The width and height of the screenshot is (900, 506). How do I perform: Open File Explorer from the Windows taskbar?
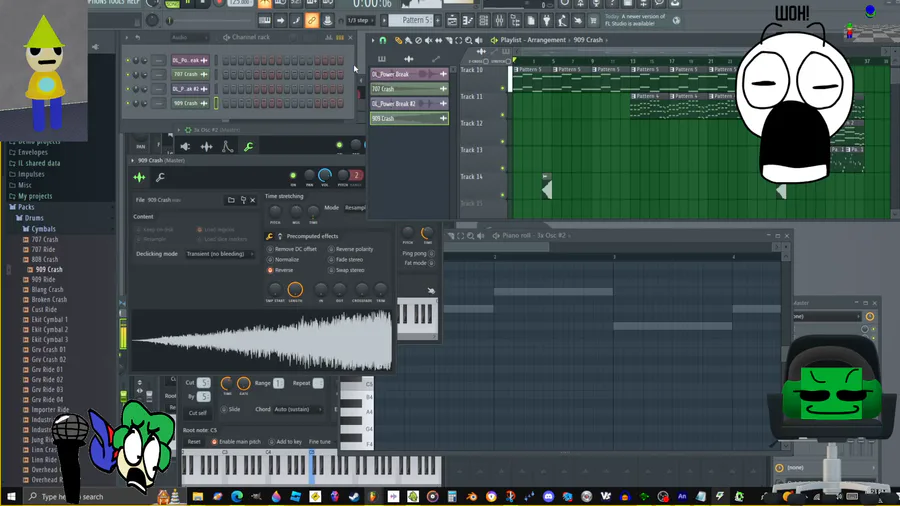coord(198,496)
